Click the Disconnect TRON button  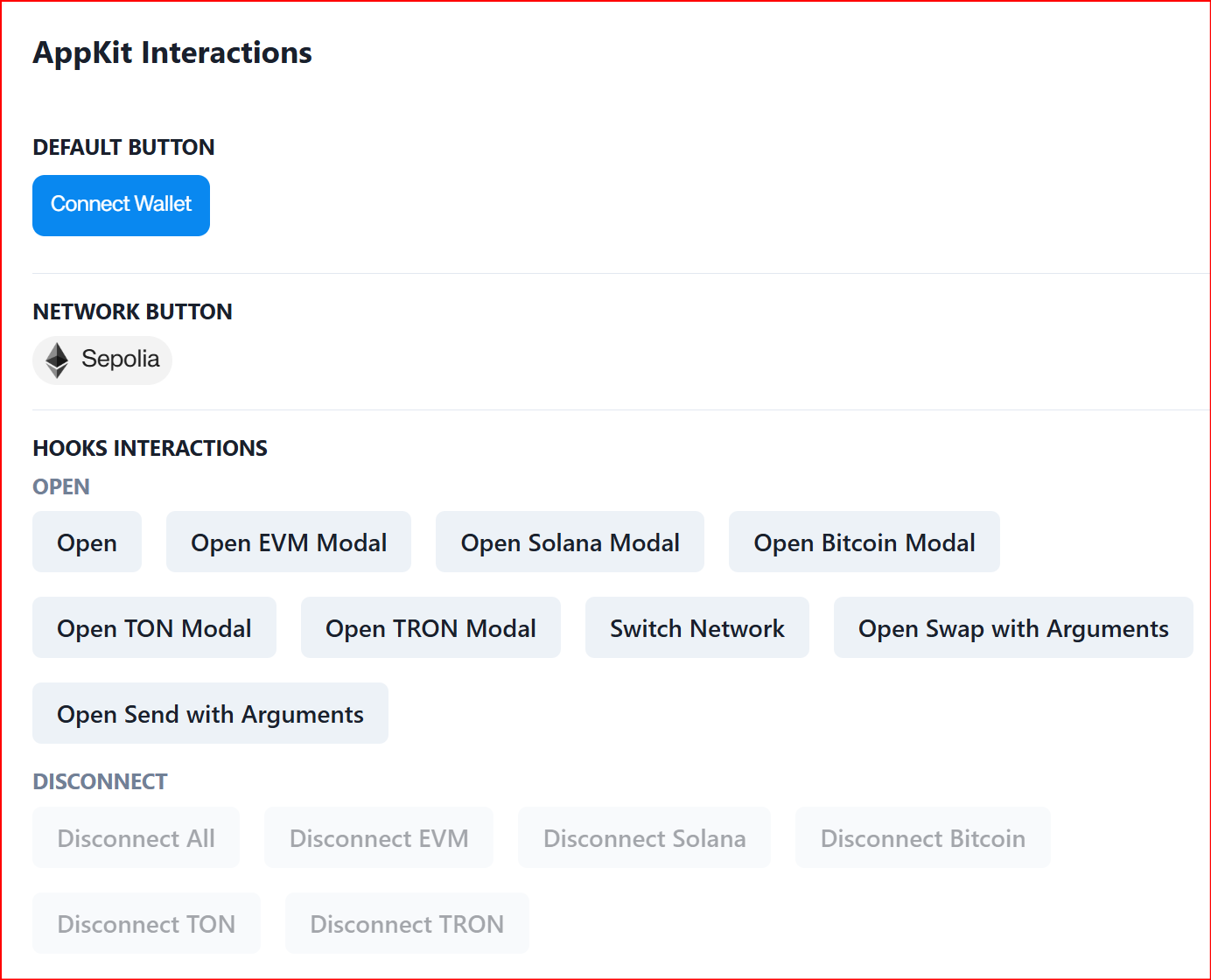(407, 923)
